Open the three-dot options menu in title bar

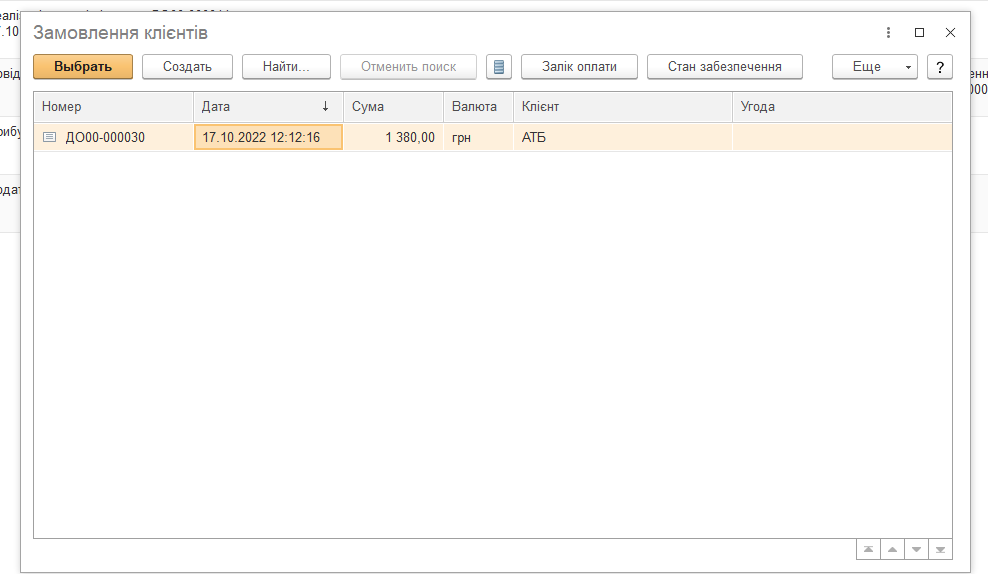click(888, 33)
